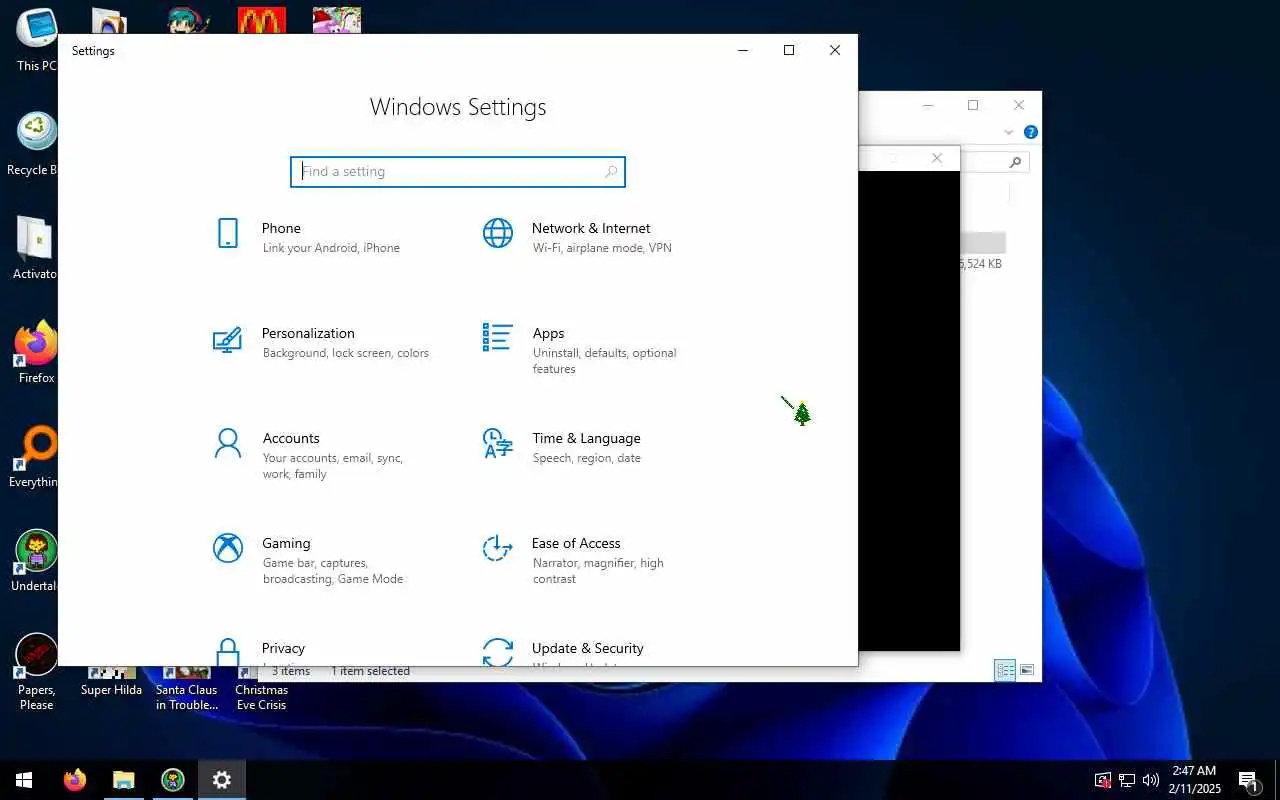Select Christmas Eve Crisis desktop shortcut
Screen dimensions: 1280x800
[261, 689]
